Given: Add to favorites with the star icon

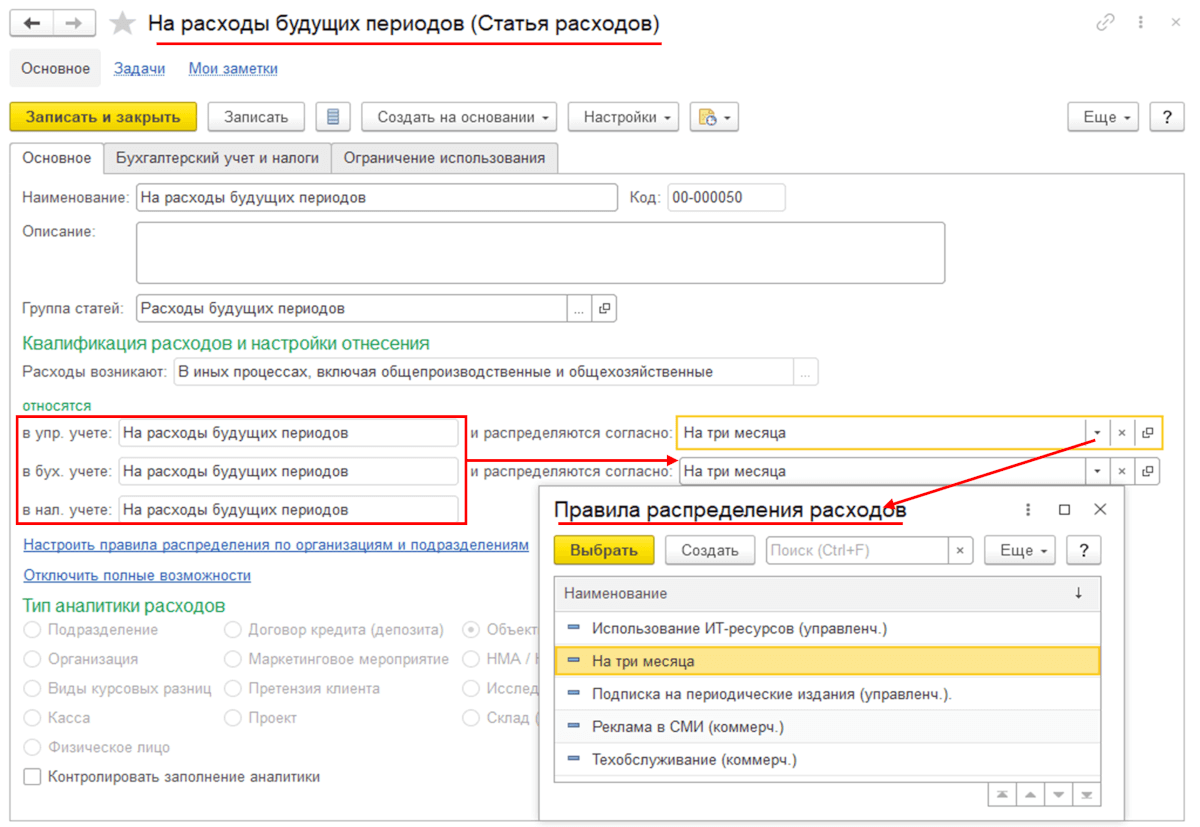Looking at the screenshot, I should point(122,24).
